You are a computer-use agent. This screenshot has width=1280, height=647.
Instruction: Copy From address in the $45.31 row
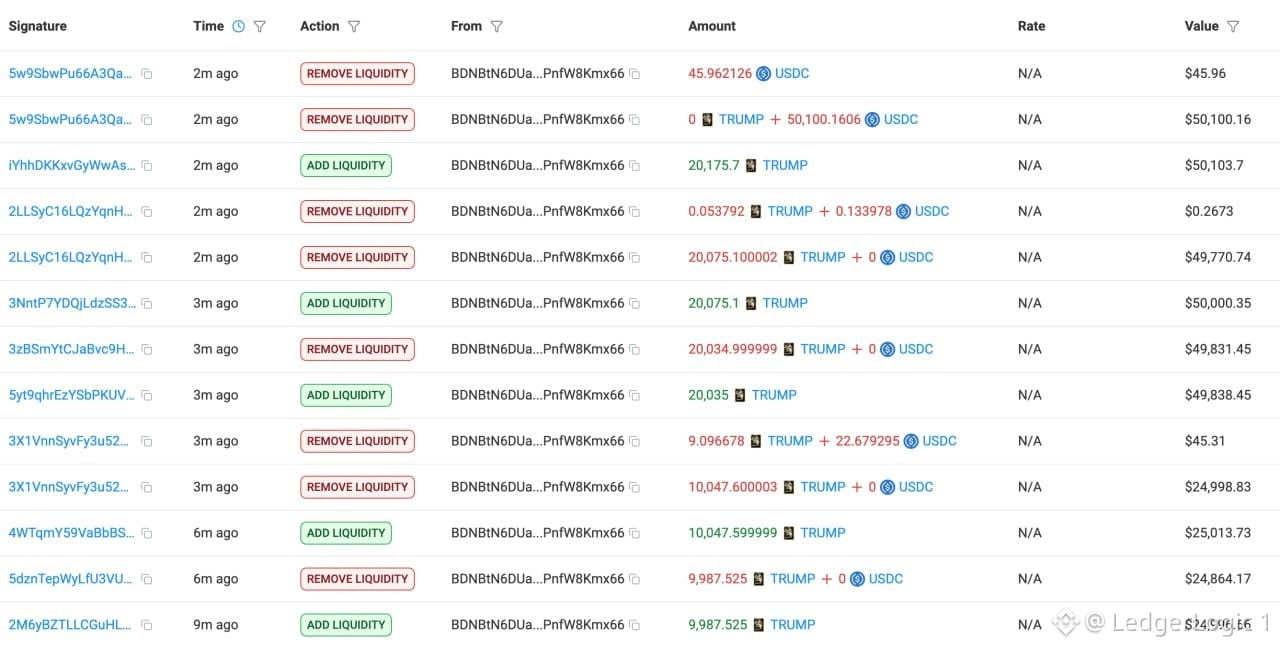click(635, 442)
